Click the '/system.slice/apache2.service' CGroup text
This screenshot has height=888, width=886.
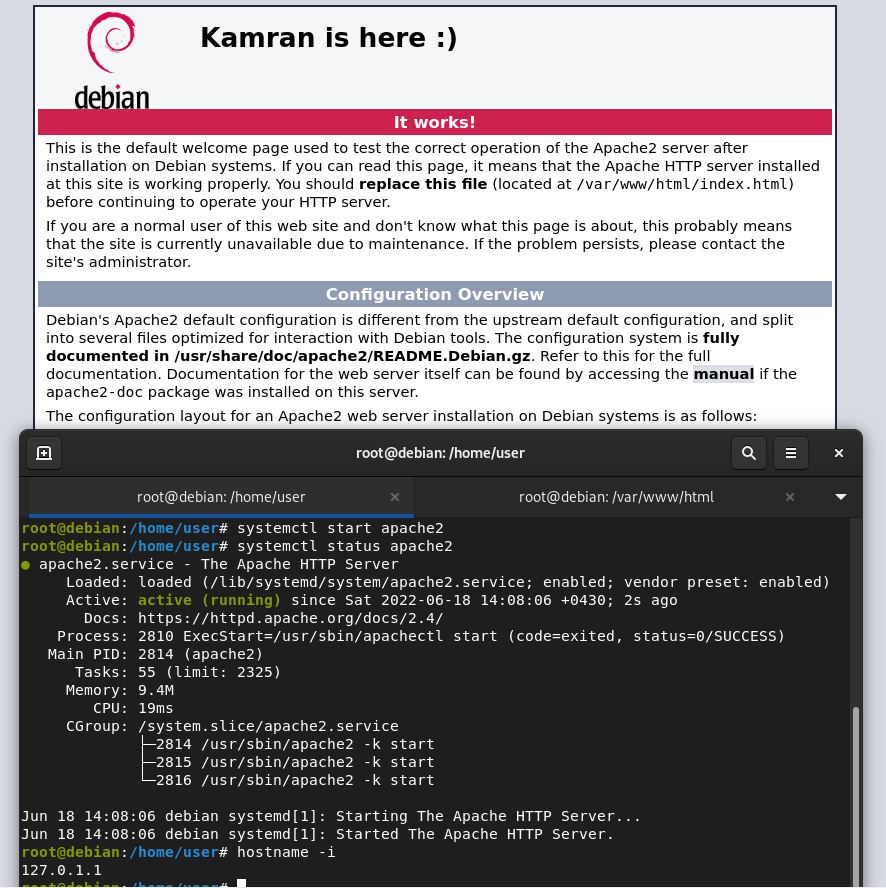tap(268, 727)
